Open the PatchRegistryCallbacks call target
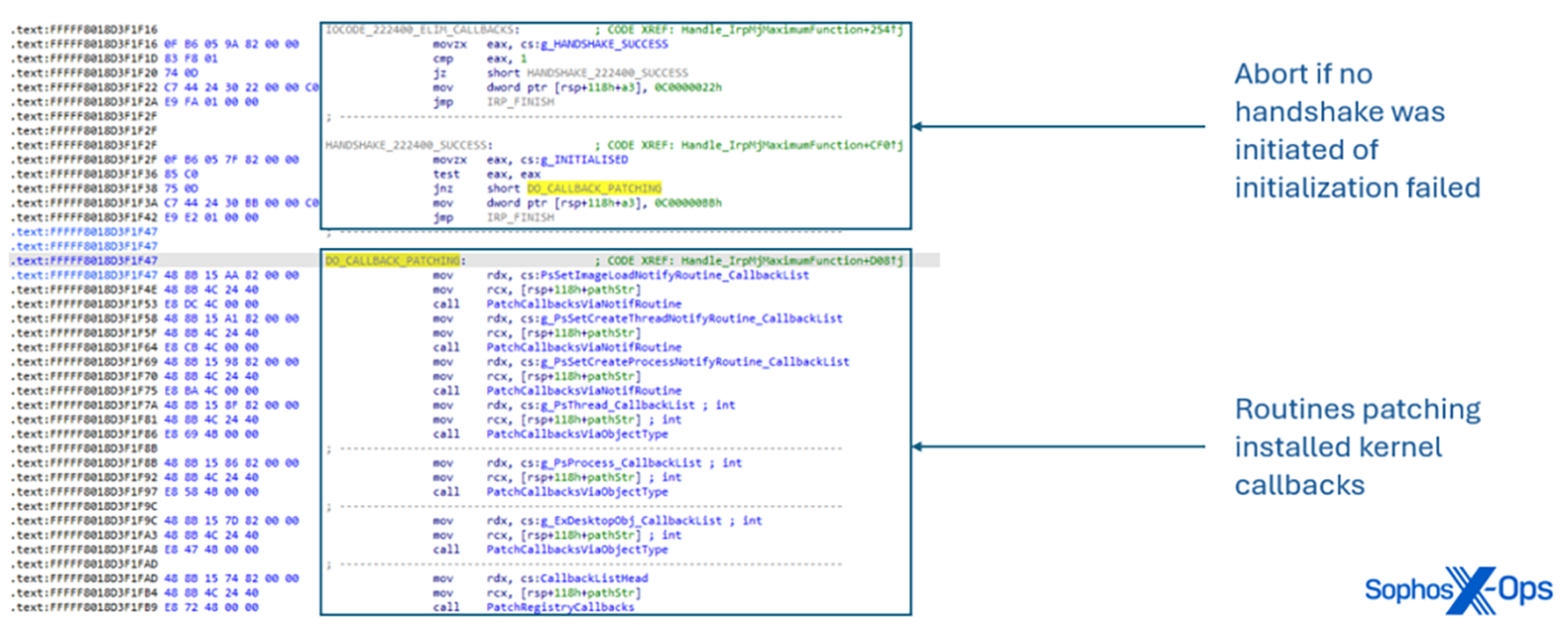Image resolution: width=1568 pixels, height=625 pixels. 560,606
